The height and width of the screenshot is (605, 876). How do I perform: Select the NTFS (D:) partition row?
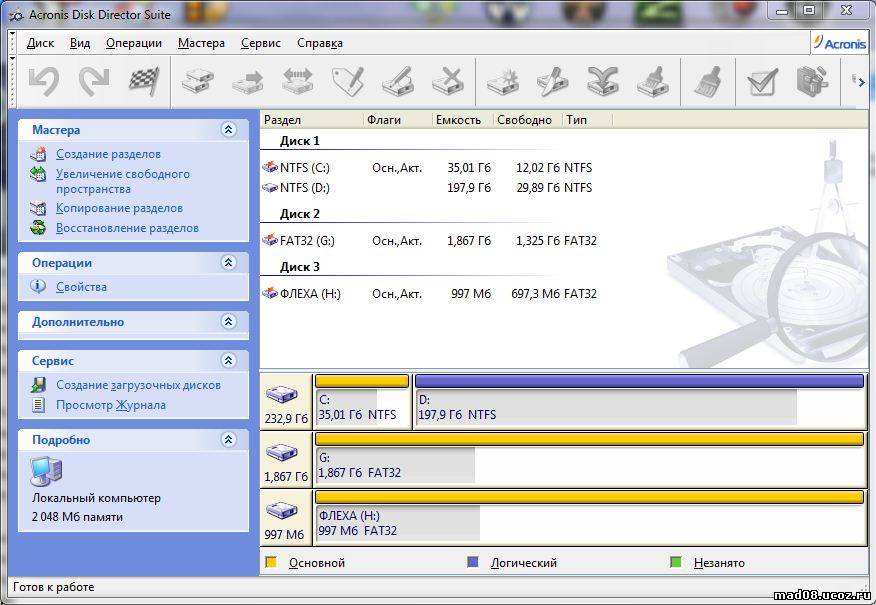(428, 188)
